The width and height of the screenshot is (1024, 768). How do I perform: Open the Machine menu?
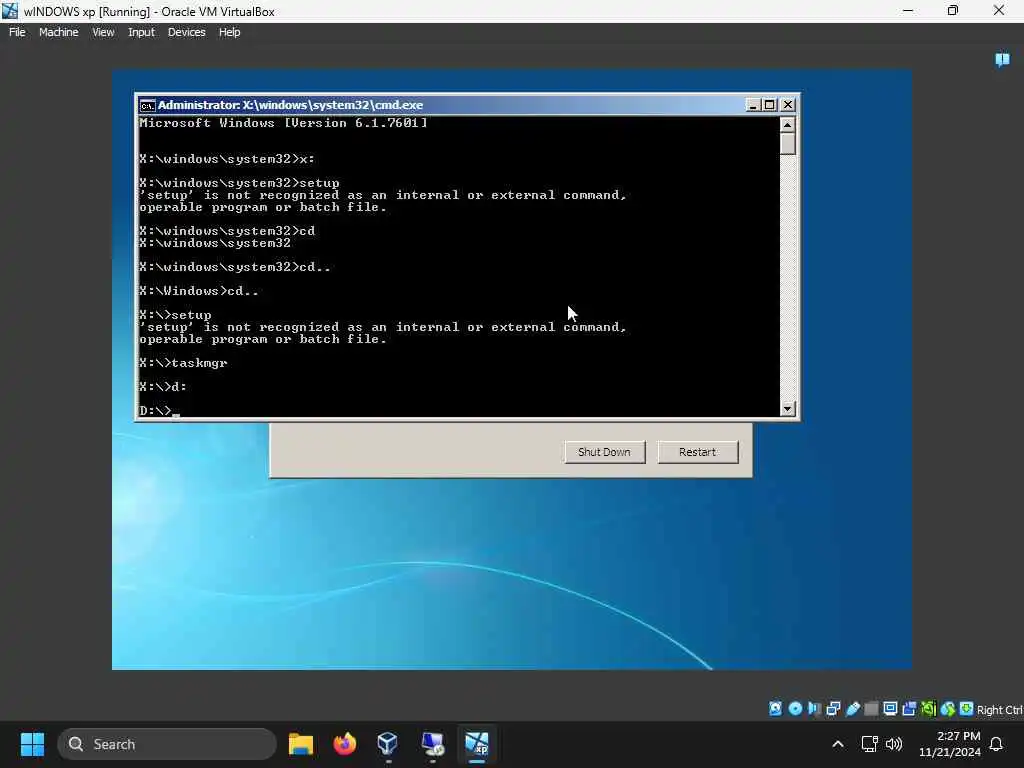click(58, 32)
